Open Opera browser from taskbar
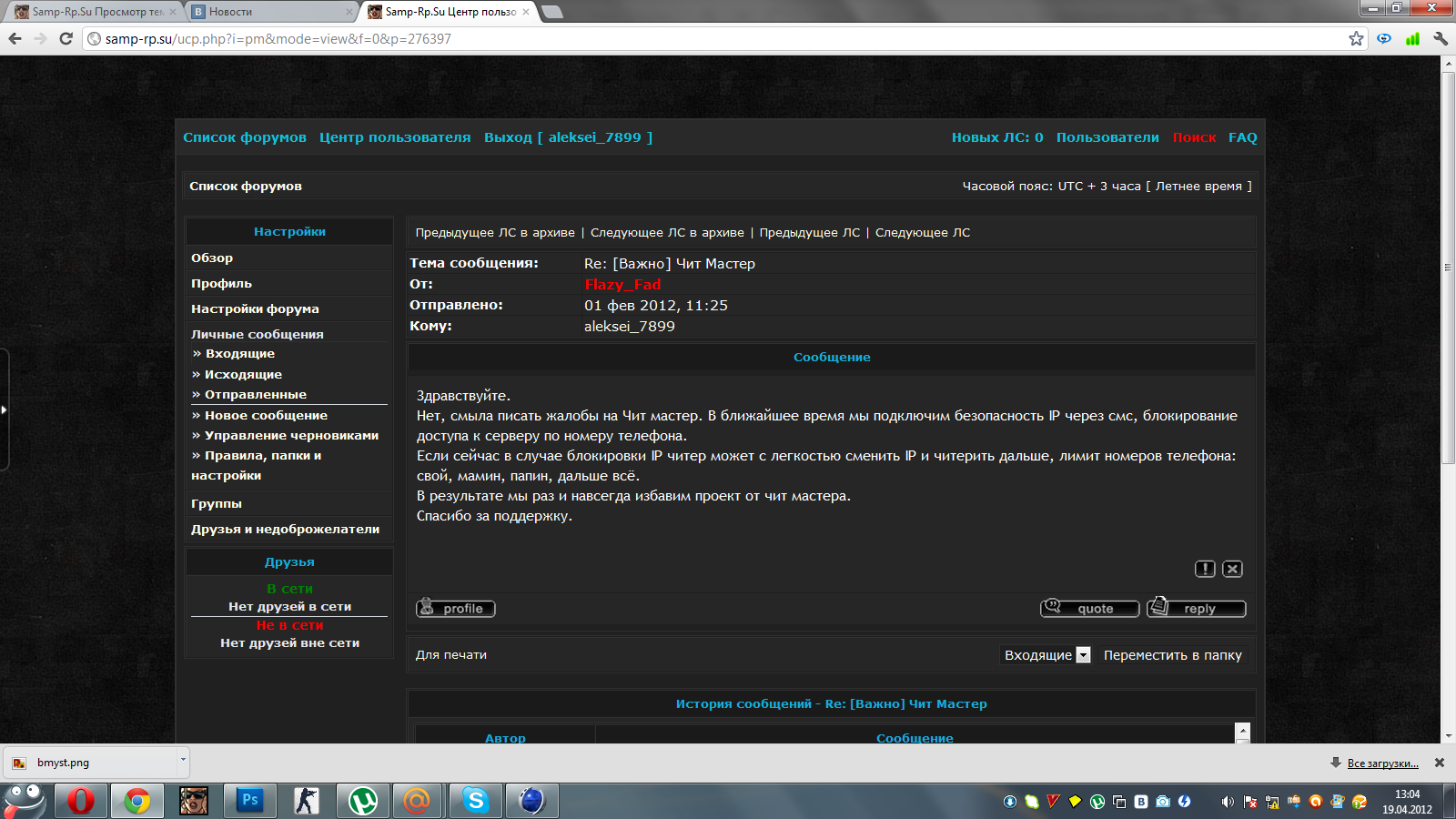This screenshot has height=819, width=1456. click(80, 801)
